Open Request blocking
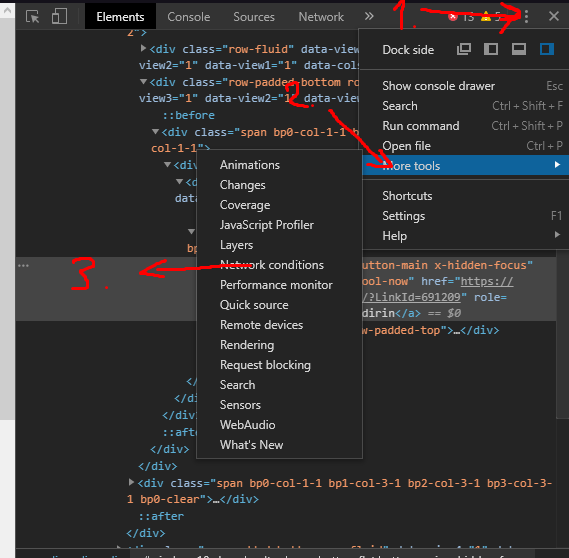 click(x=279, y=365)
